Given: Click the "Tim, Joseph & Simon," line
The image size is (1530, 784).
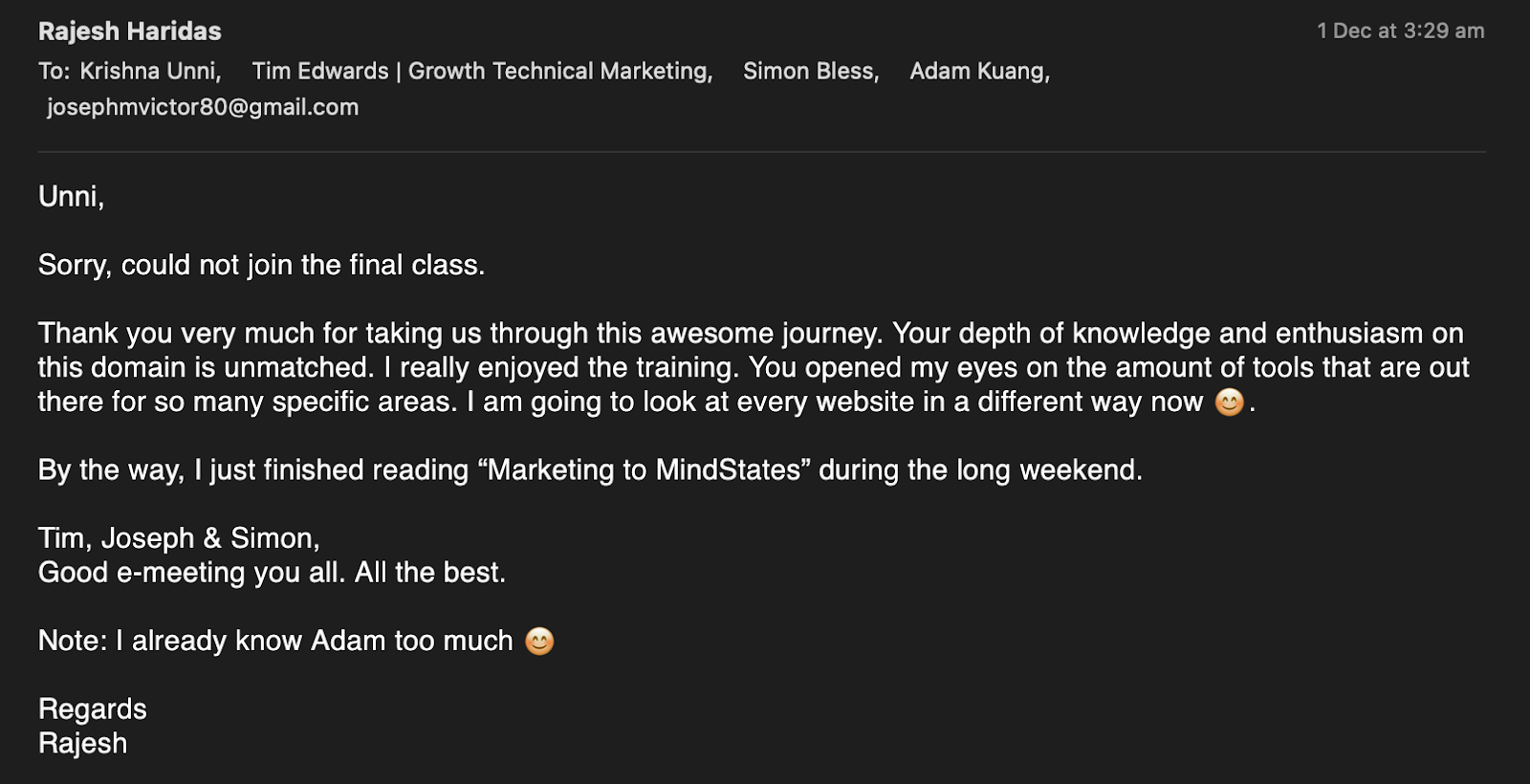Looking at the screenshot, I should [179, 538].
